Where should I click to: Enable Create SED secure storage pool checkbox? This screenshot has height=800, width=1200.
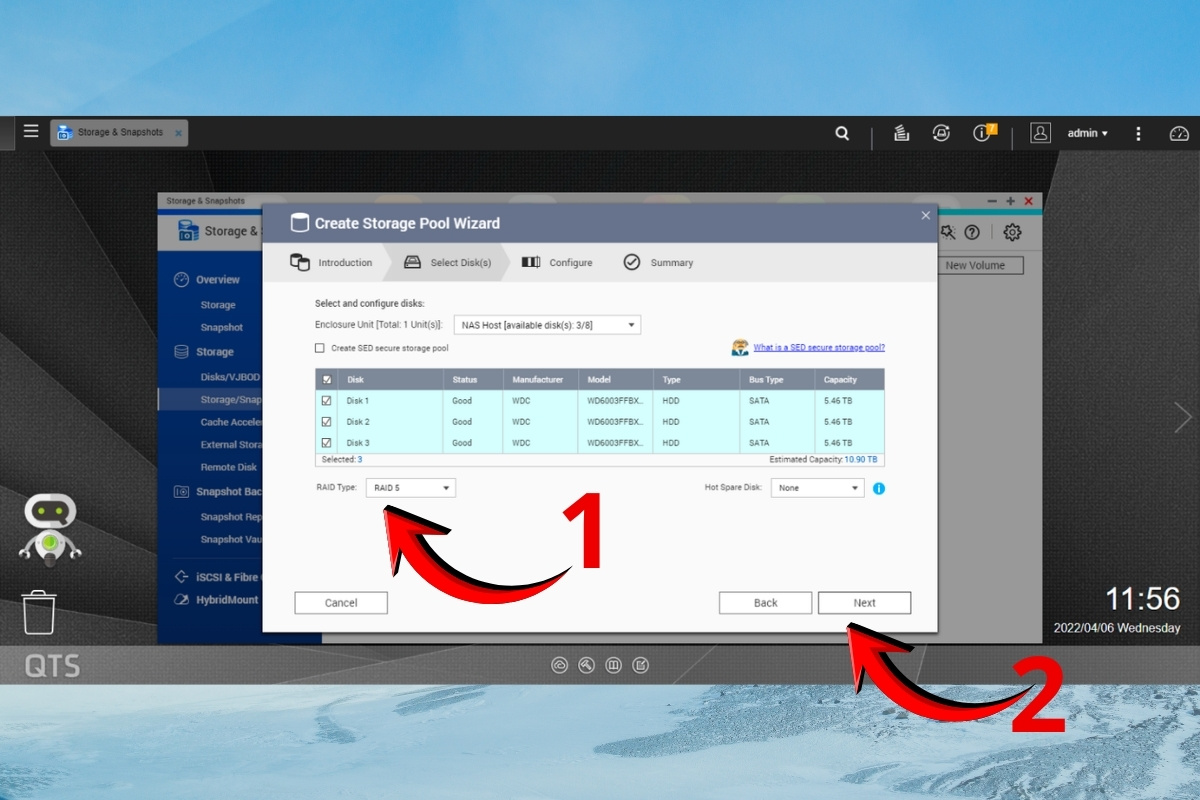click(x=320, y=348)
